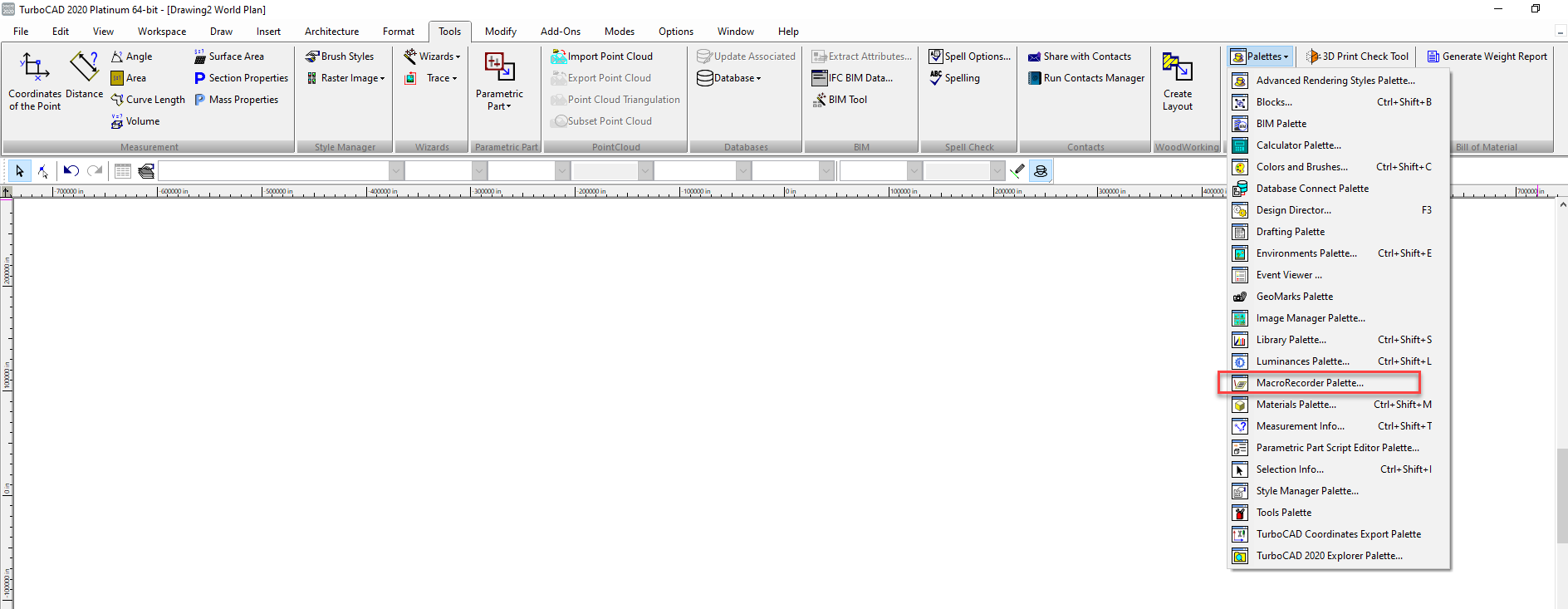Open the Help menu

788,32
